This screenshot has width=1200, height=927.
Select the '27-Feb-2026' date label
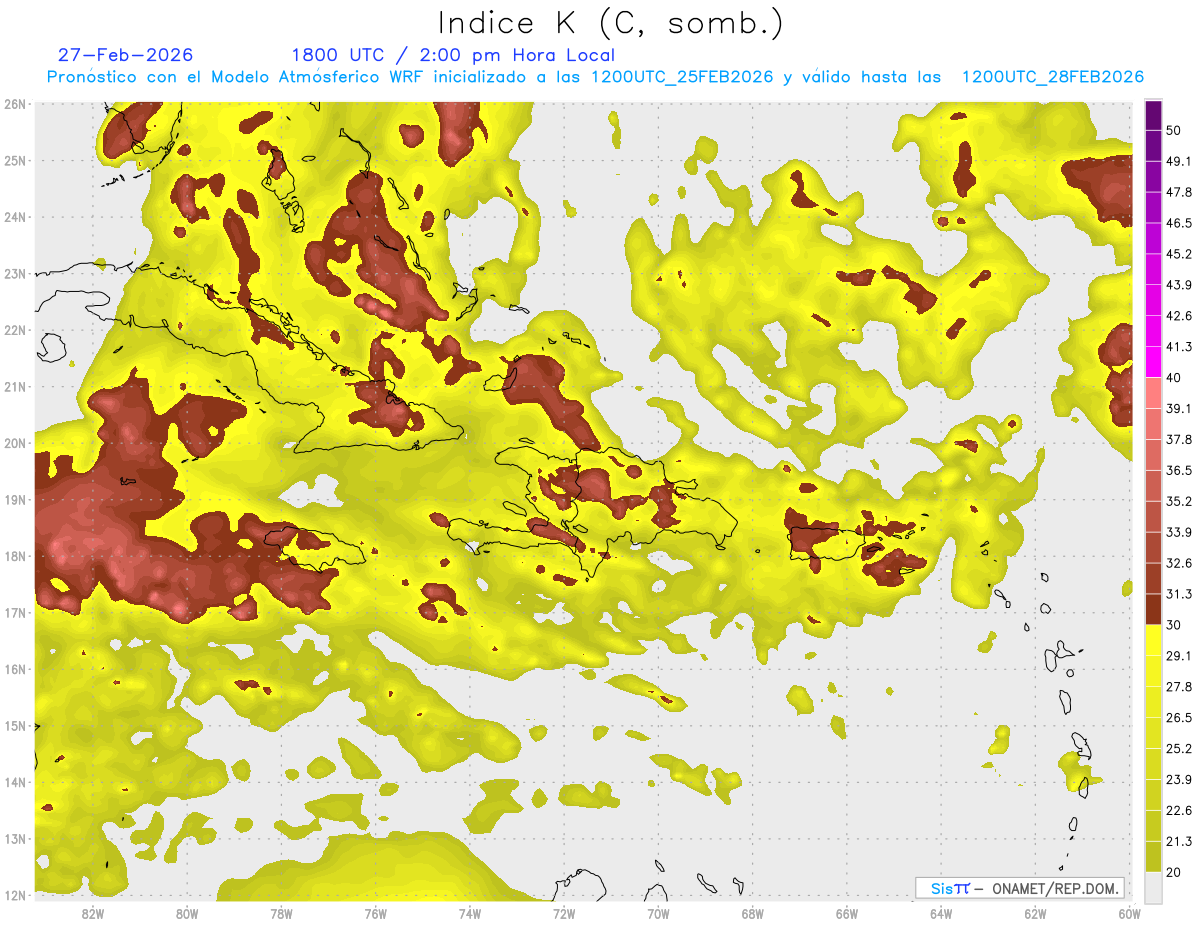pos(125,55)
